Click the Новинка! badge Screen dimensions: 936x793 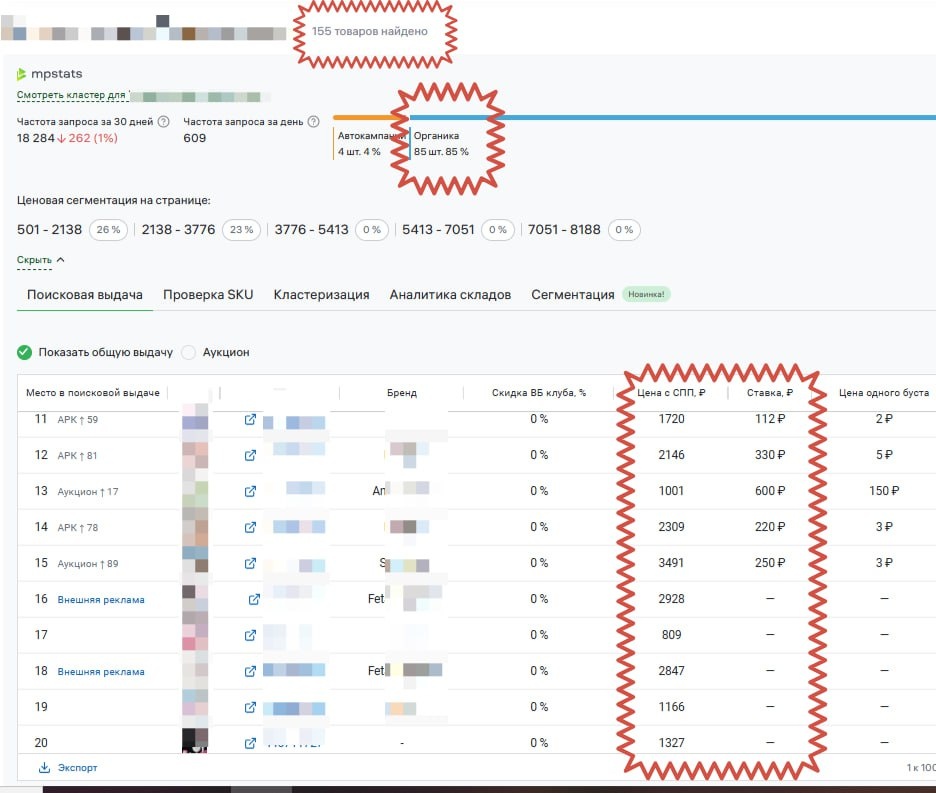coord(646,294)
